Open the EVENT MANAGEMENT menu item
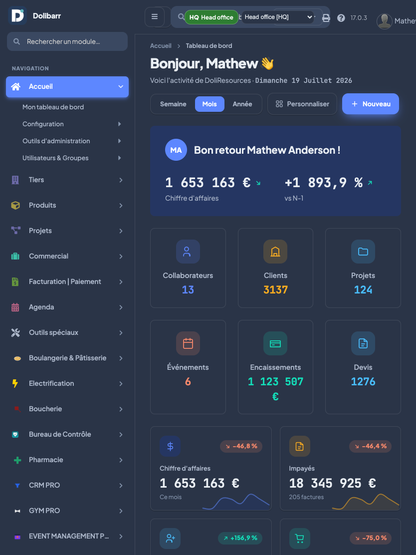Screen dimensions: 416x555 pos(67,536)
